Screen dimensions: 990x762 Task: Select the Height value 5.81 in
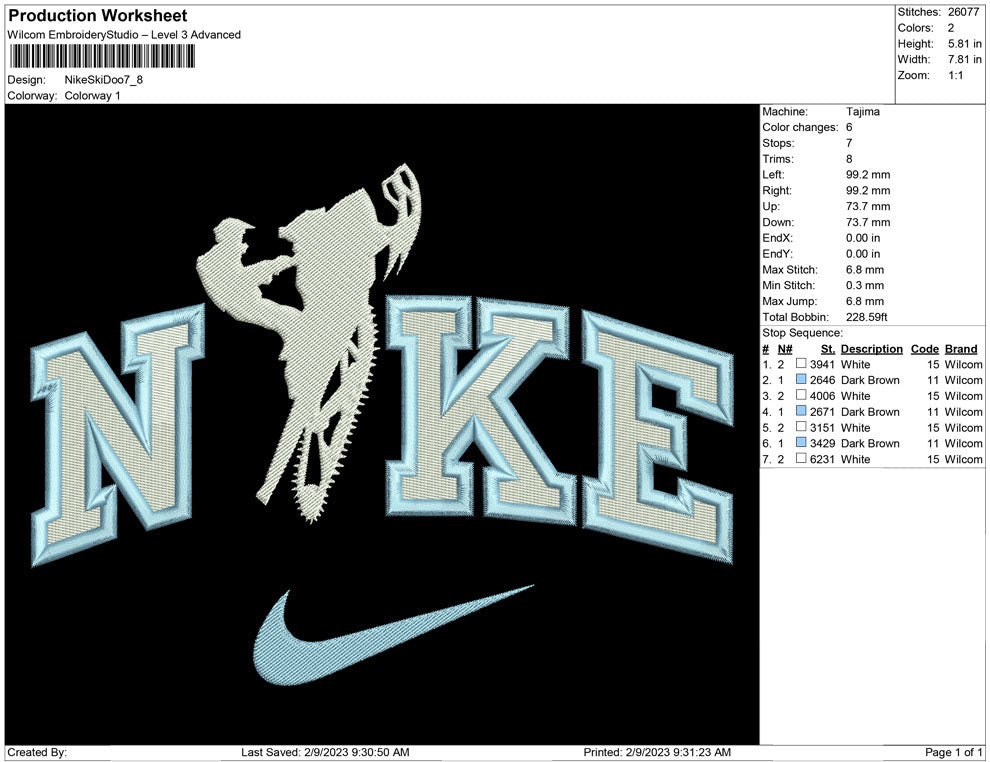(964, 44)
